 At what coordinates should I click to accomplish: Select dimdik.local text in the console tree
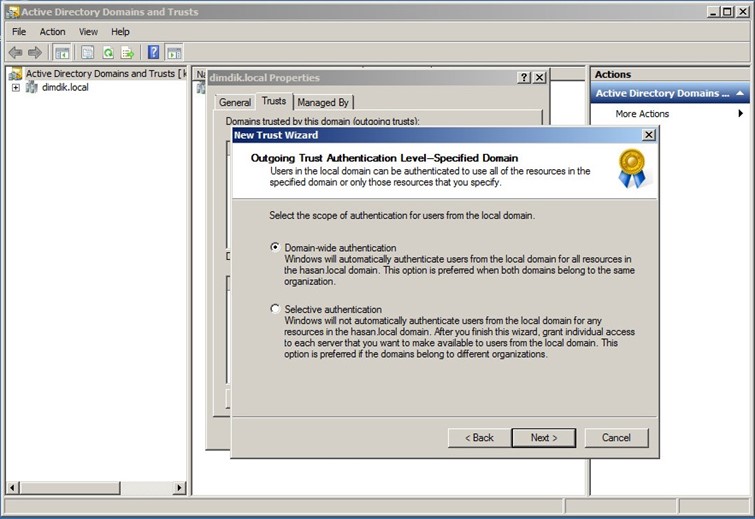(65, 87)
